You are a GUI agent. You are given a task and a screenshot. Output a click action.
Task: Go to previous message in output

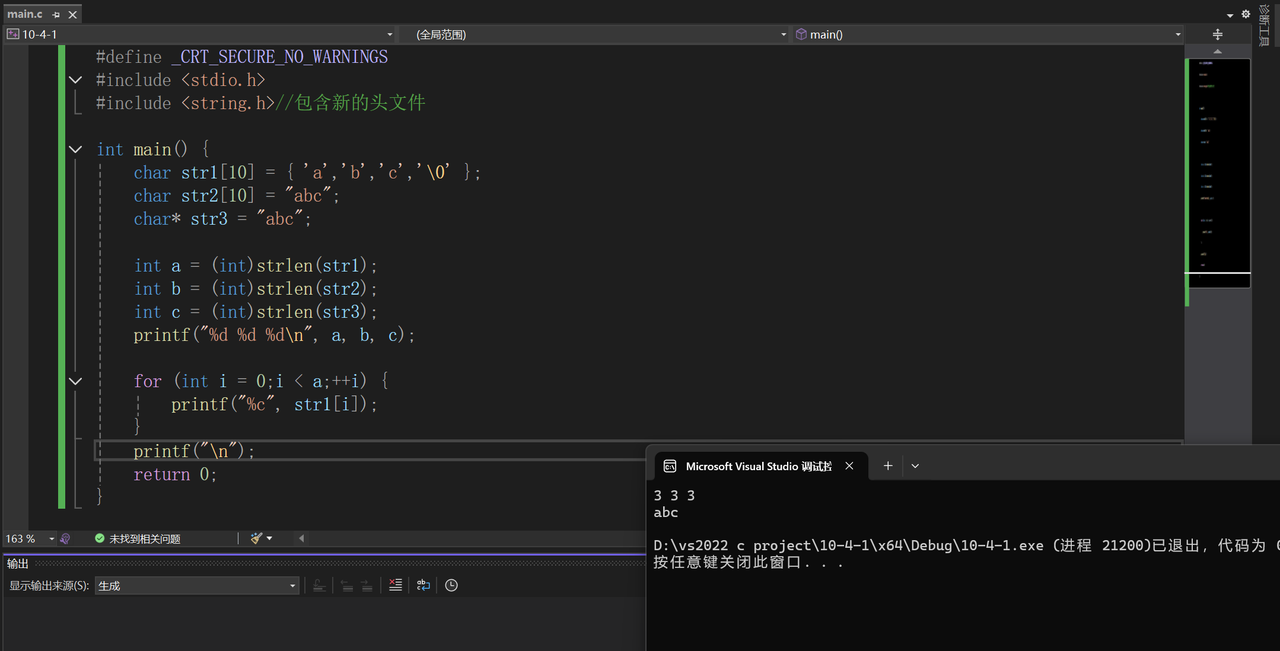coord(346,586)
